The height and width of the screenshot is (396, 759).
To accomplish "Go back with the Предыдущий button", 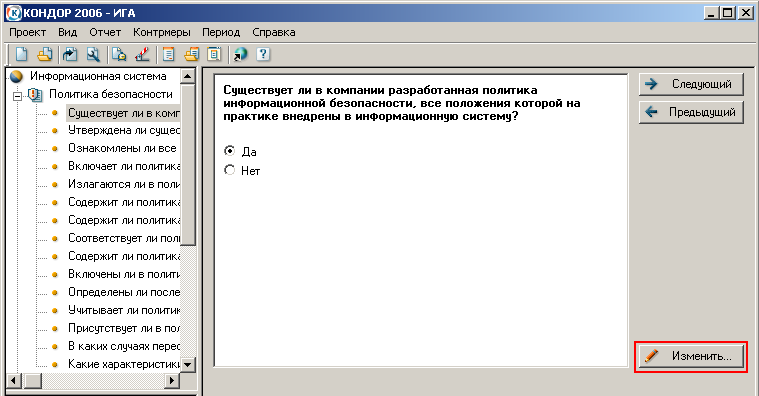I will (691, 112).
